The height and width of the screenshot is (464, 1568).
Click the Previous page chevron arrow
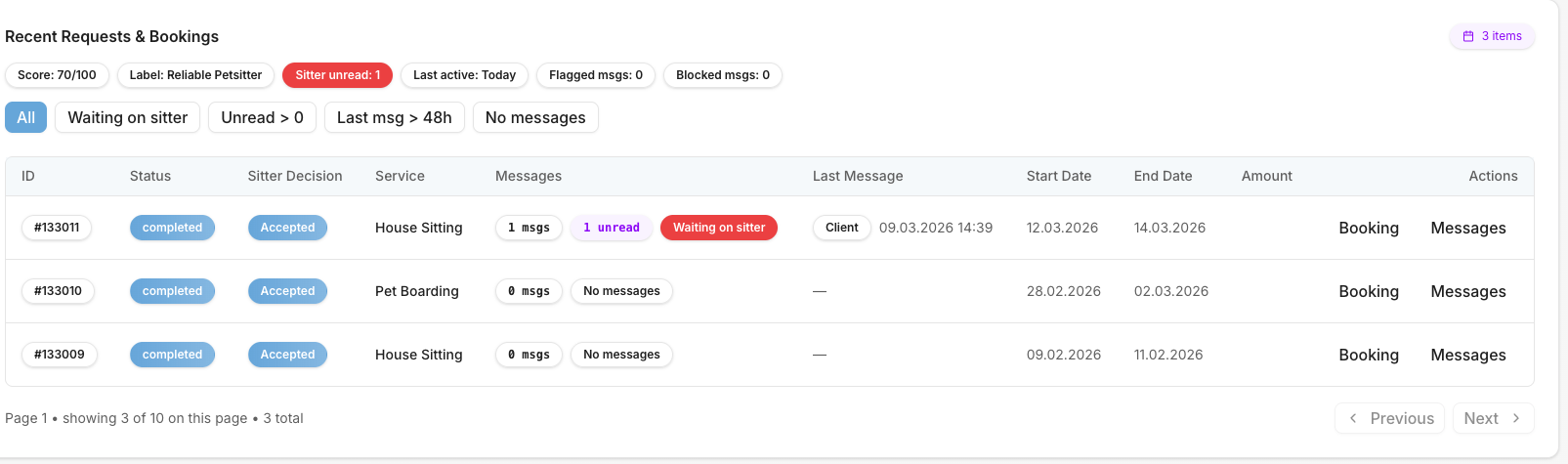(x=1353, y=418)
